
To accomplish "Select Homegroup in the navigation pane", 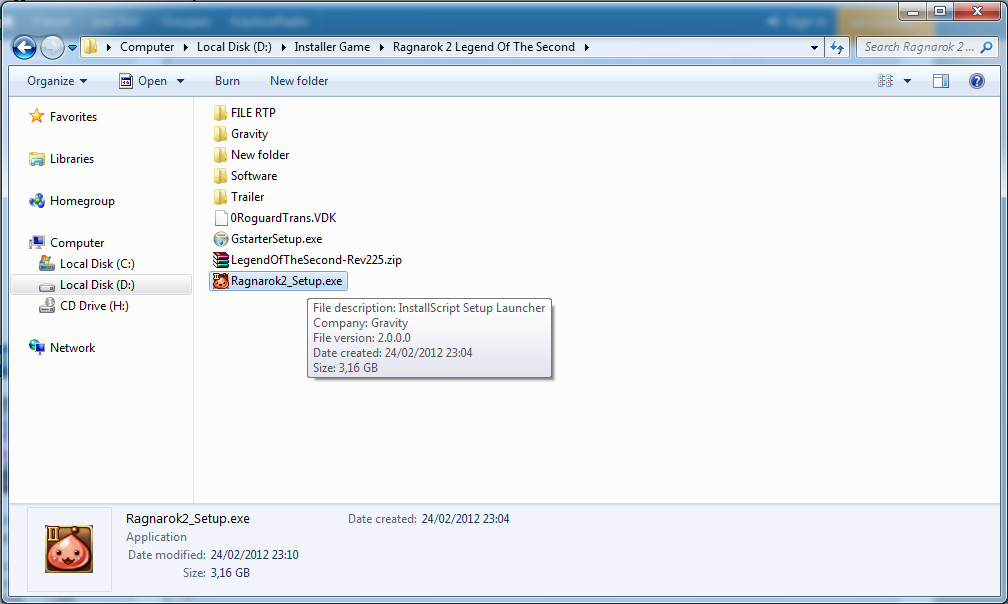I will click(82, 201).
